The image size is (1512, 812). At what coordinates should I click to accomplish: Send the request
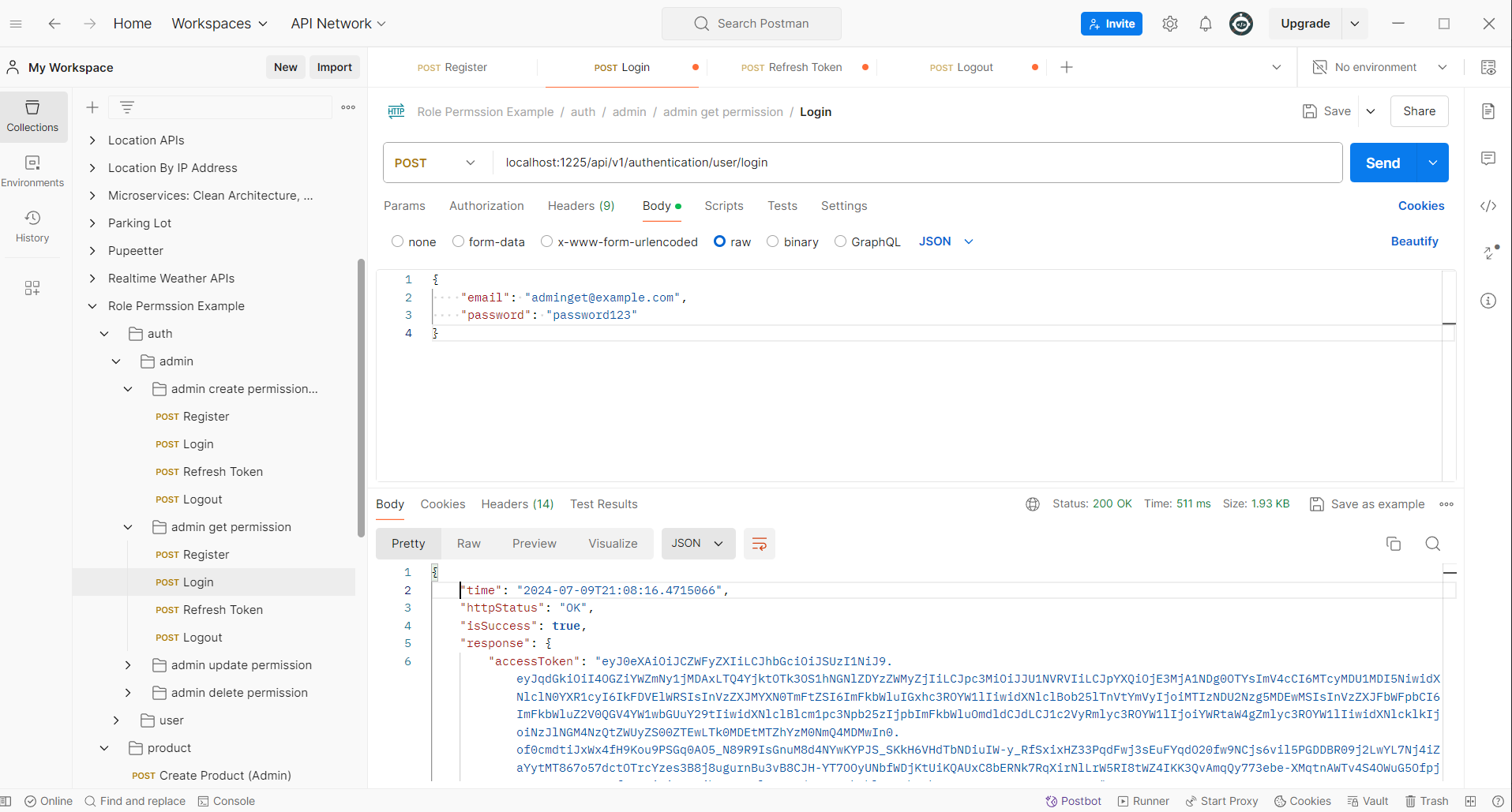click(x=1383, y=163)
